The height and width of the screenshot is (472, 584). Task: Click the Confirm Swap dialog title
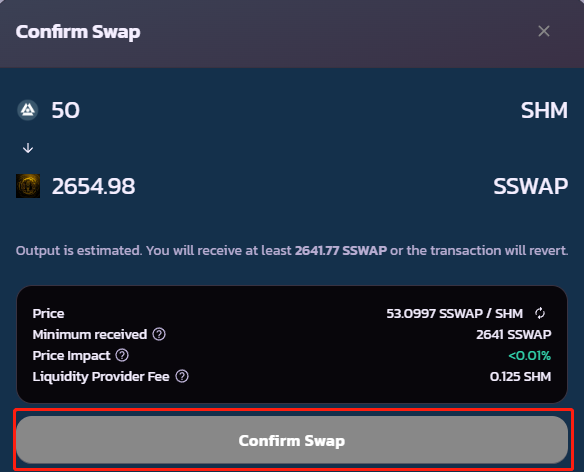(78, 32)
